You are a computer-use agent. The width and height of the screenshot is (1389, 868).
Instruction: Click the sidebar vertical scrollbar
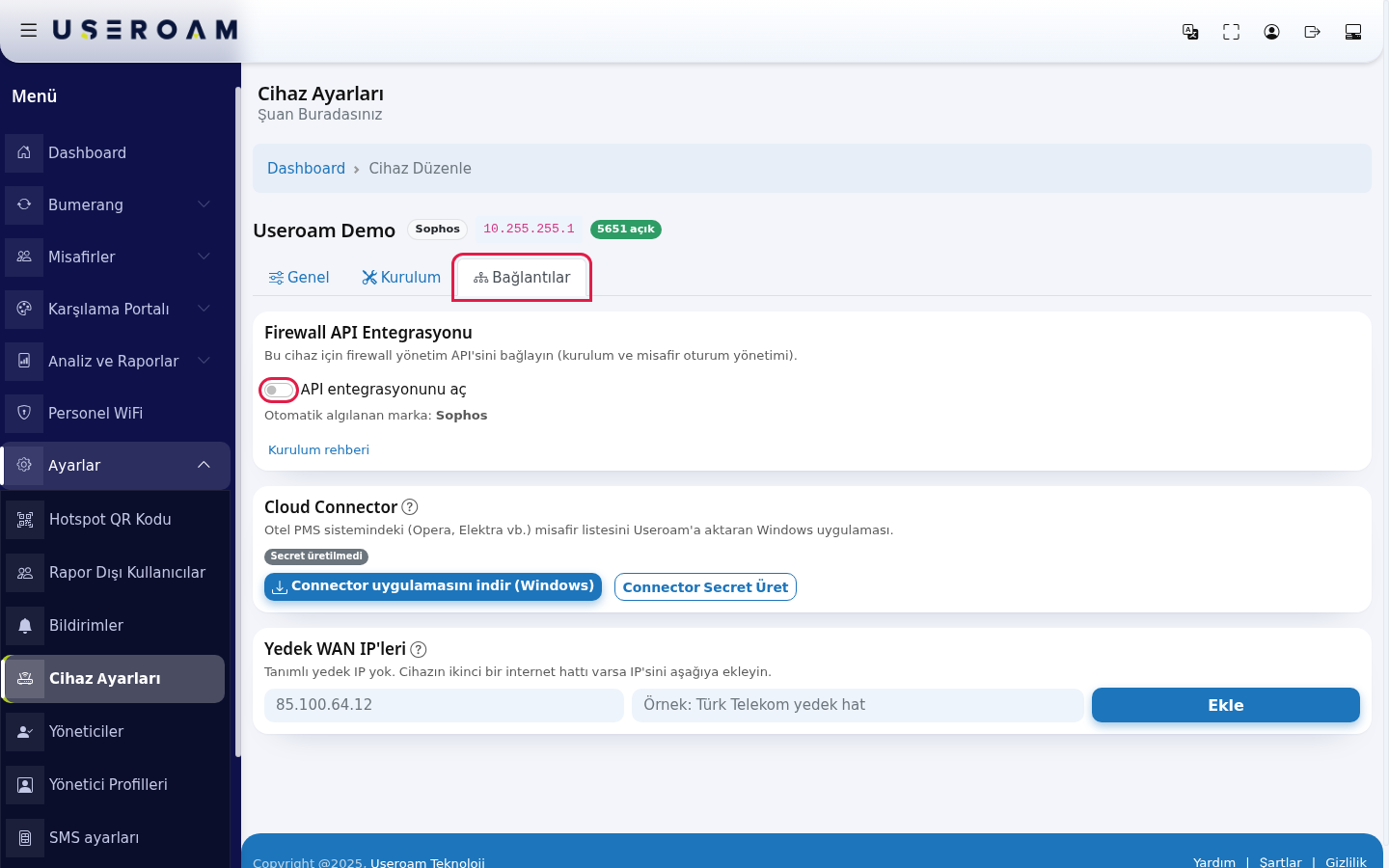pyautogui.click(x=237, y=421)
